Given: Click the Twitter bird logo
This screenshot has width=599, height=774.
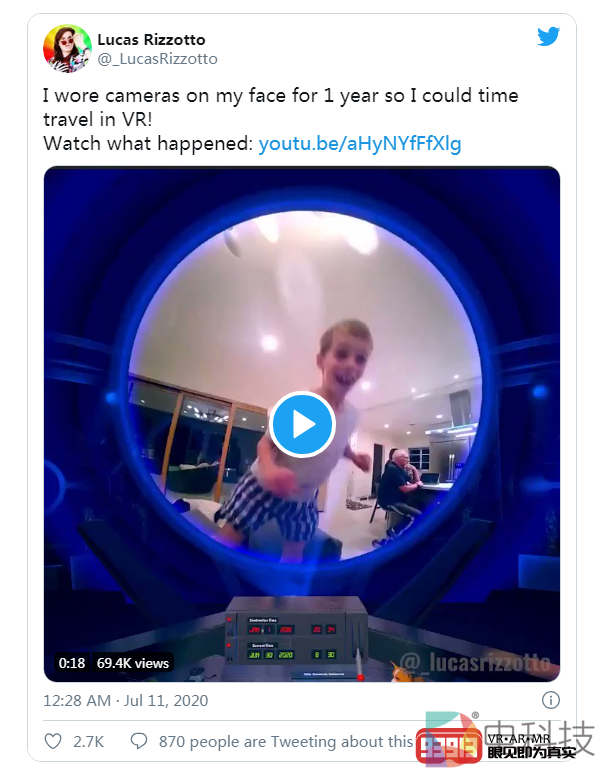Looking at the screenshot, I should point(548,37).
